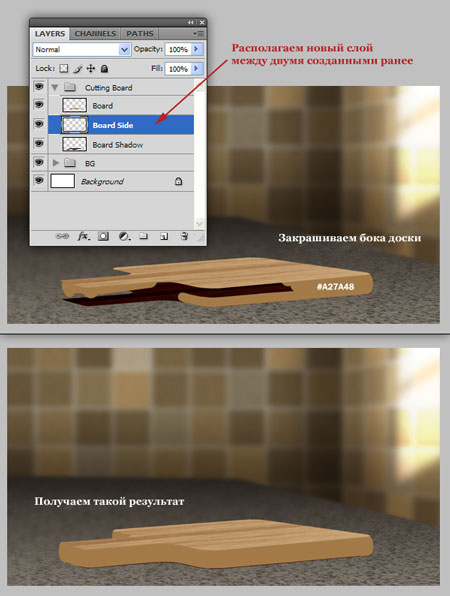
Task: Select the Board Side layer thumbnail
Action: (74, 125)
